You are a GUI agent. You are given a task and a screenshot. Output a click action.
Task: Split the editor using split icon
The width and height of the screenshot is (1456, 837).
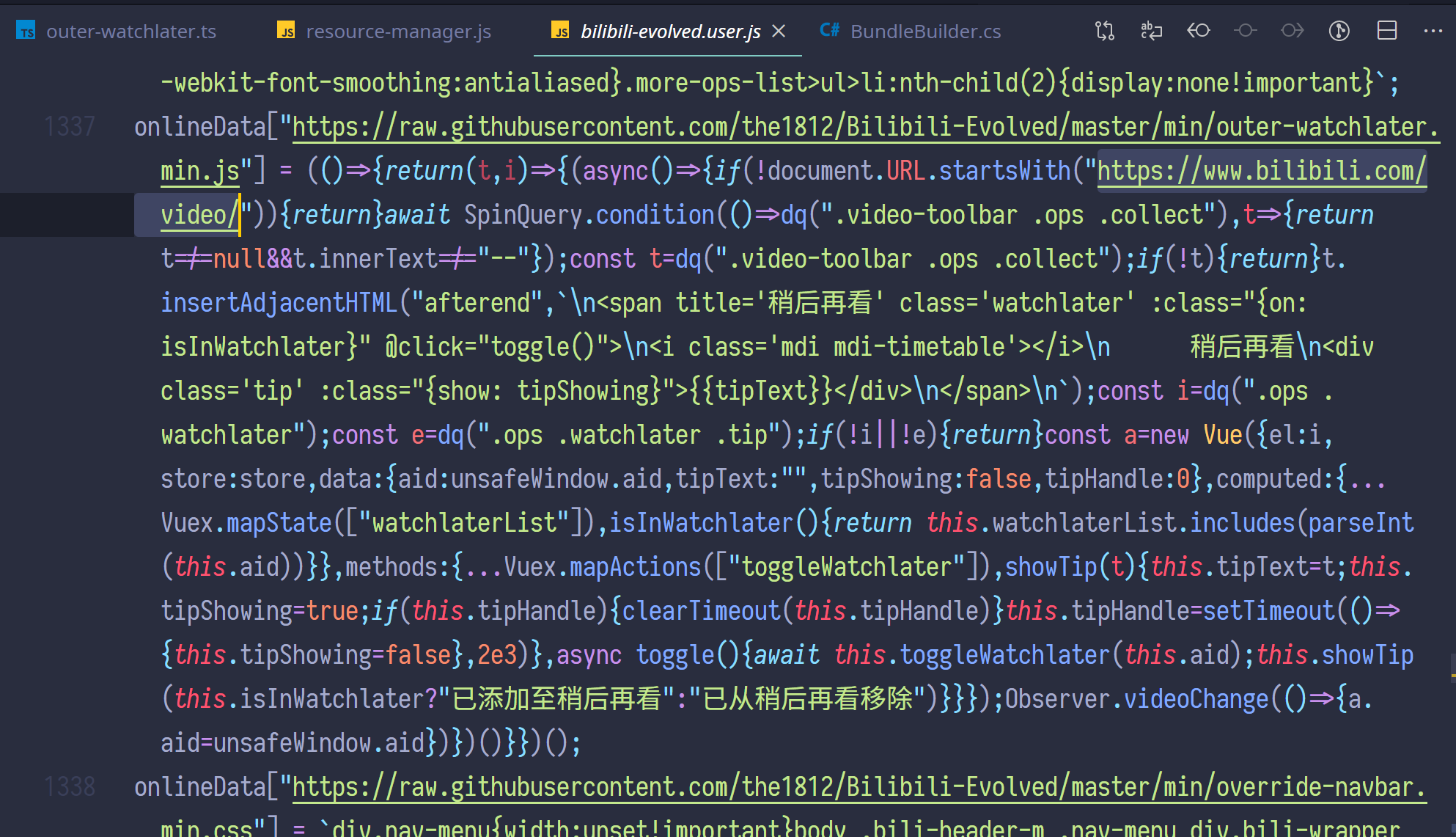coord(1386,31)
